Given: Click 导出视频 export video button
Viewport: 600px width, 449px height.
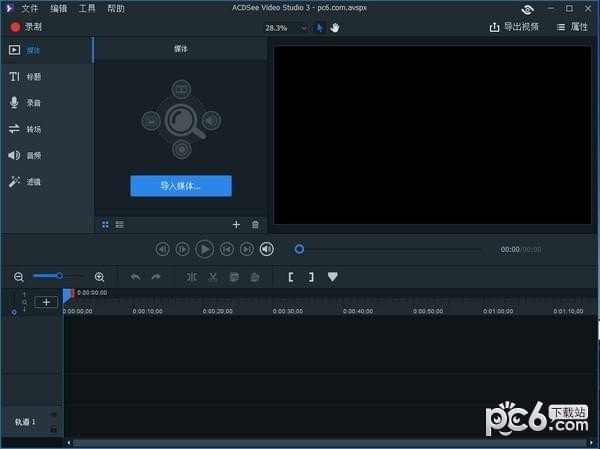Looking at the screenshot, I should point(514,27).
